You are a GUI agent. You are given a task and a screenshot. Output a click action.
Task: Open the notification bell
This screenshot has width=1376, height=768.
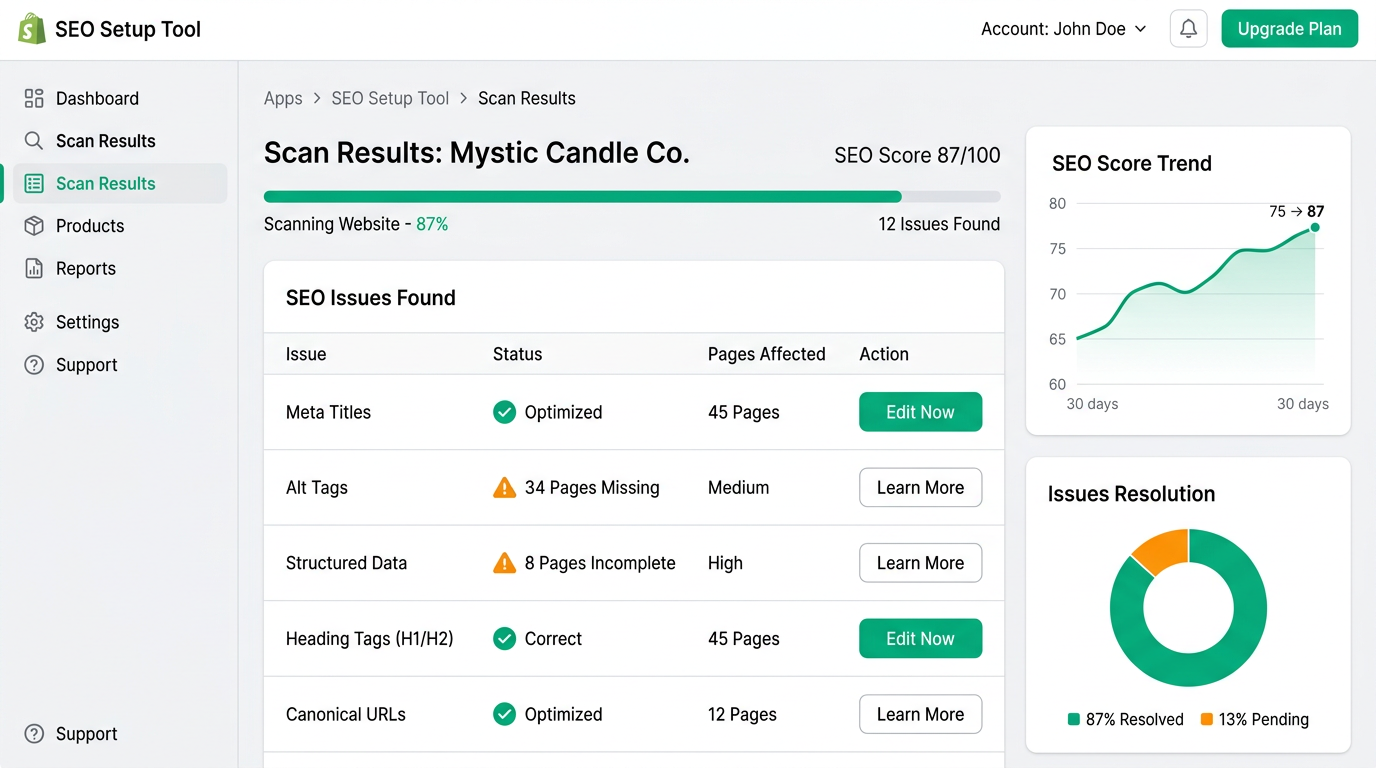coord(1188,28)
